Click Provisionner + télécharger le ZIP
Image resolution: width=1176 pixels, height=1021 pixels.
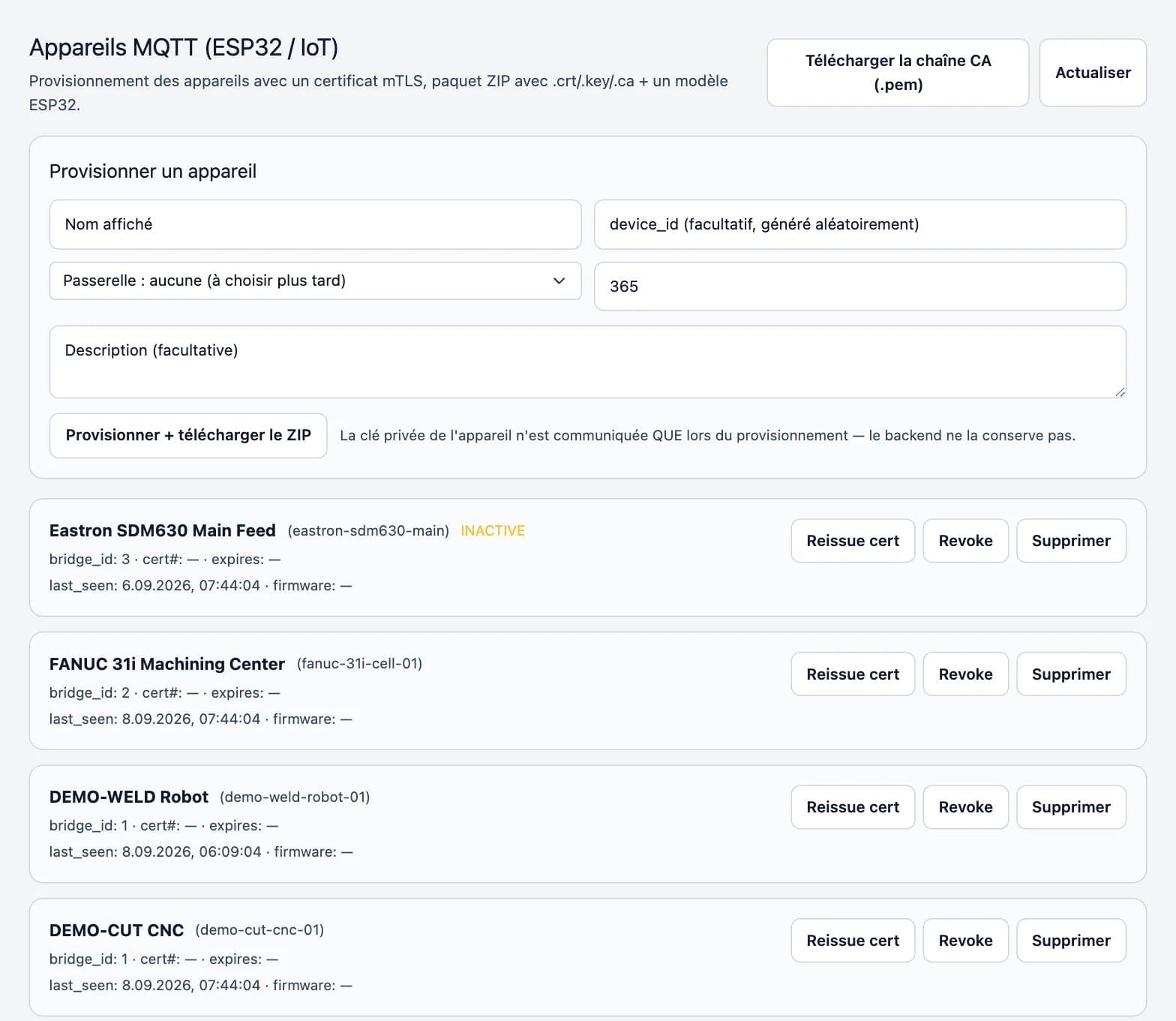(x=188, y=435)
